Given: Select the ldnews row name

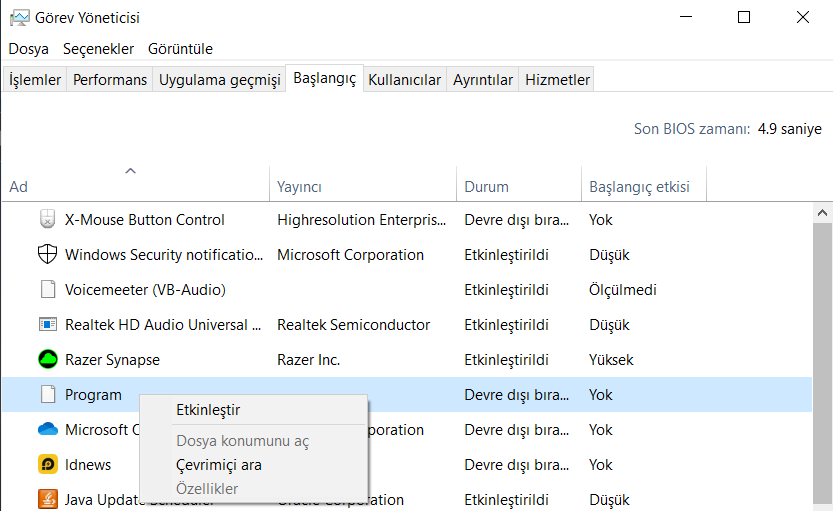Looking at the screenshot, I should click(88, 465).
